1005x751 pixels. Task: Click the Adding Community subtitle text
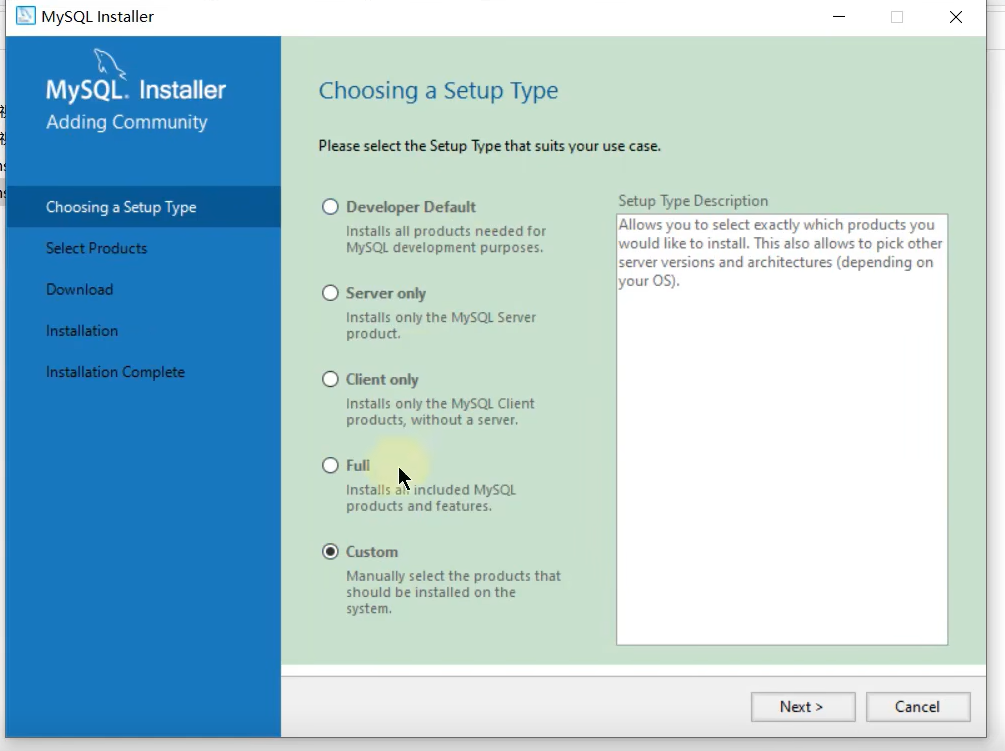coord(126,122)
